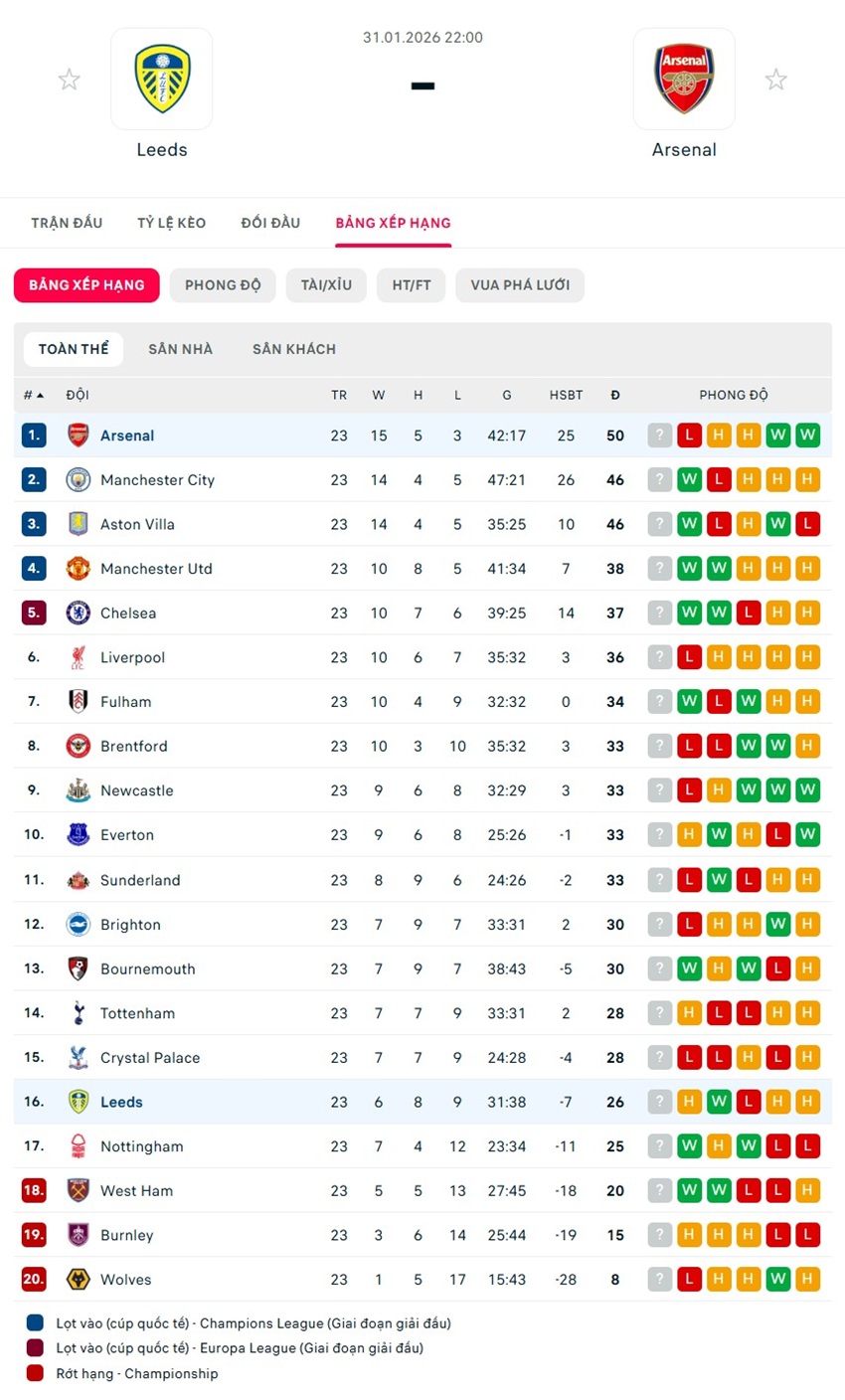
Task: Select the VUA PHÁ LƯỚI button
Action: tap(520, 285)
